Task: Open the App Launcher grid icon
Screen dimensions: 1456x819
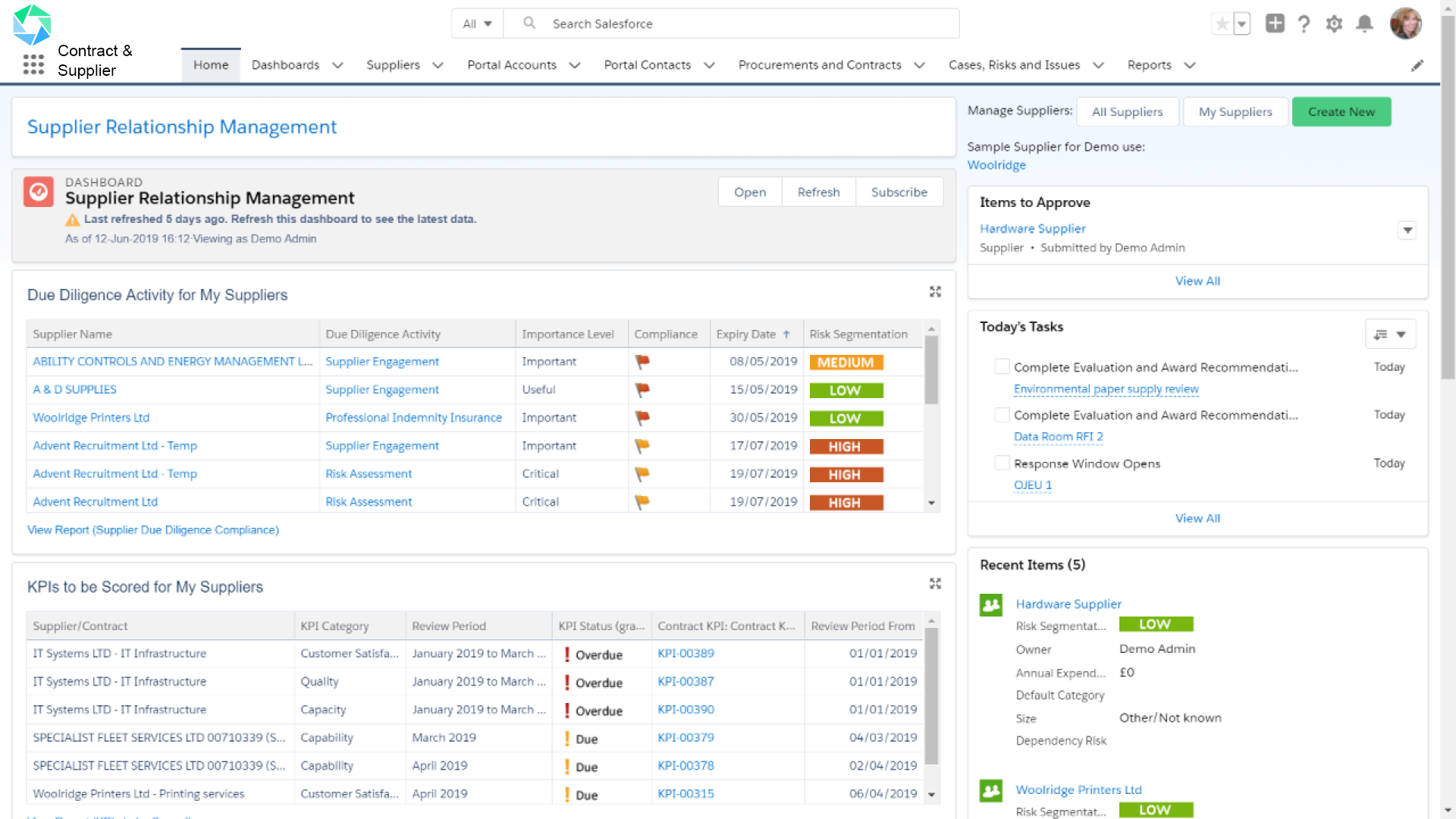Action: 33,64
